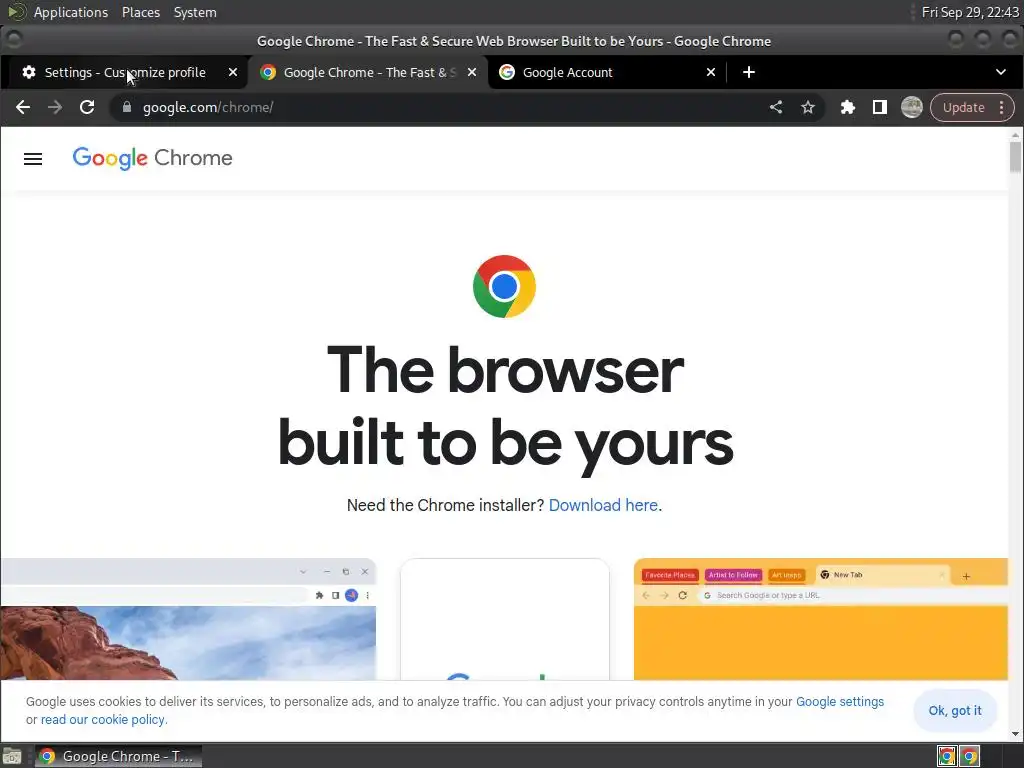Go back to the previous page
Image resolution: width=1024 pixels, height=768 pixels.
[x=23, y=107]
